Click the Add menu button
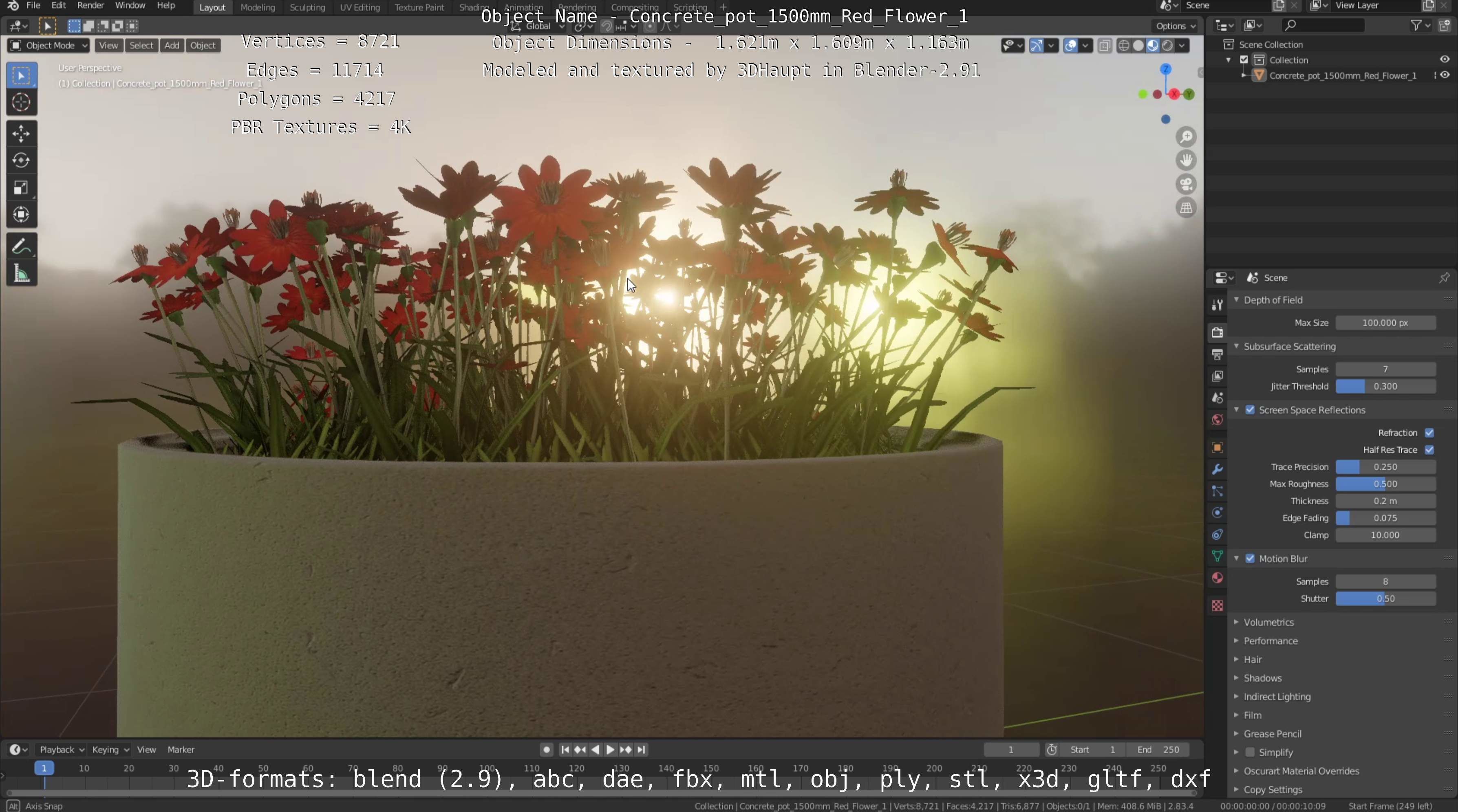Image resolution: width=1458 pixels, height=812 pixels. click(x=172, y=45)
